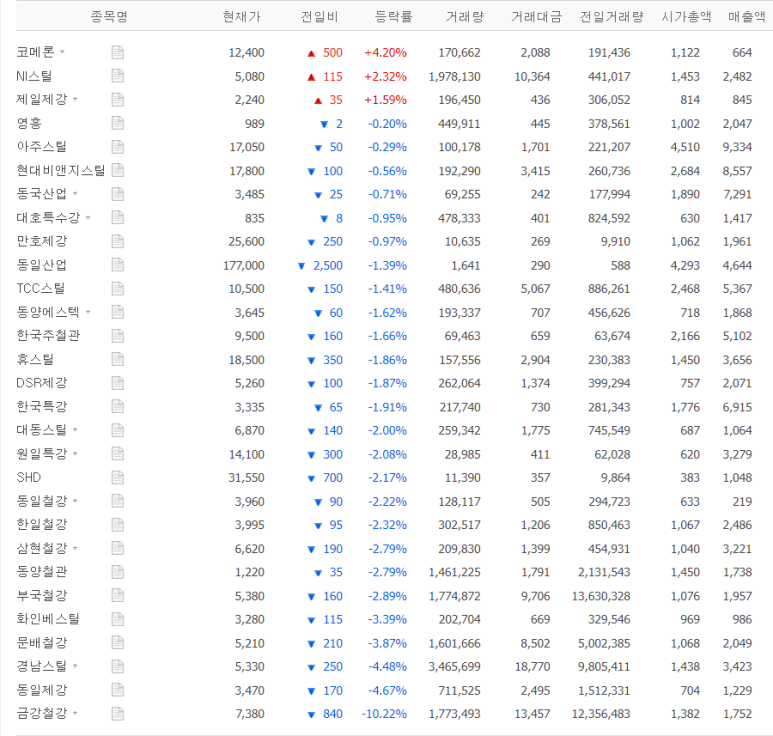This screenshot has width=773, height=736.
Task: Open the 문배철강 stock link
Action: 41,643
